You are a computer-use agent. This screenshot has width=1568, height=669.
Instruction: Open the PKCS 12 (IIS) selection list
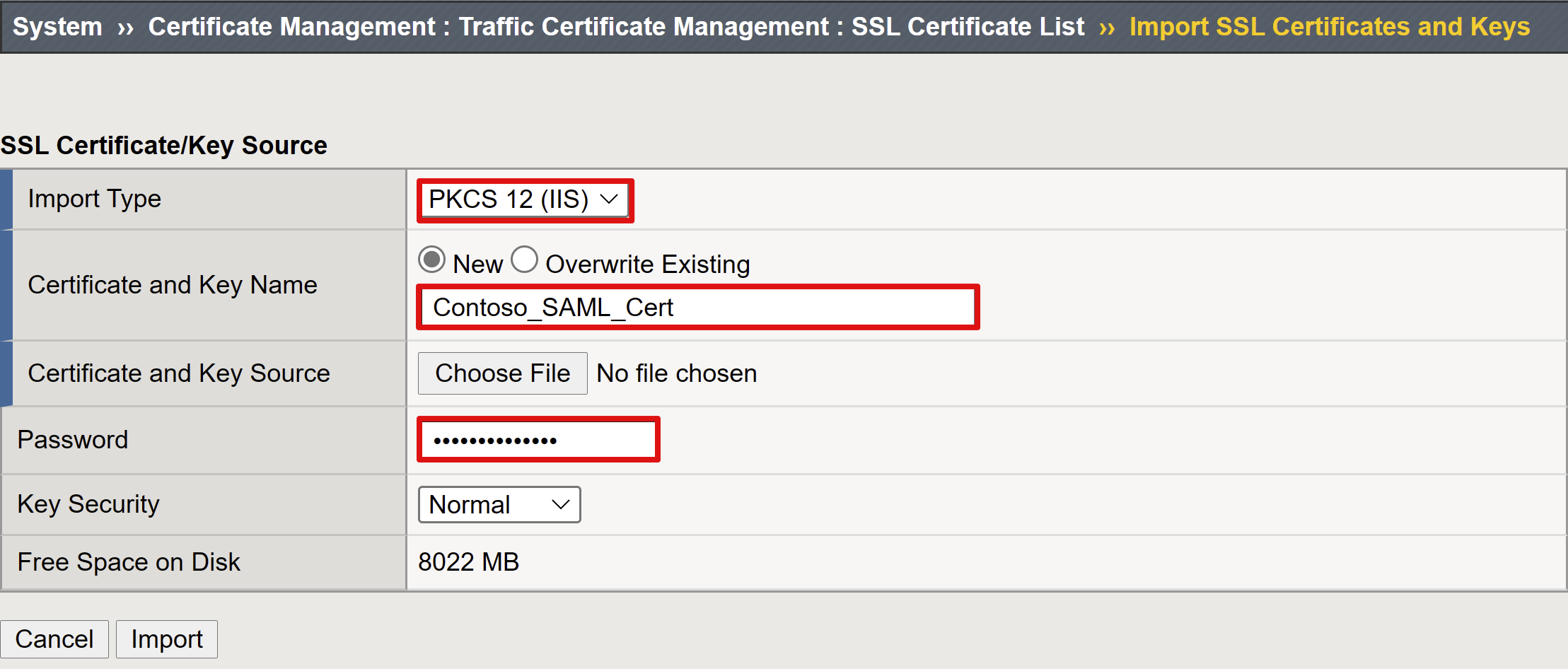524,199
